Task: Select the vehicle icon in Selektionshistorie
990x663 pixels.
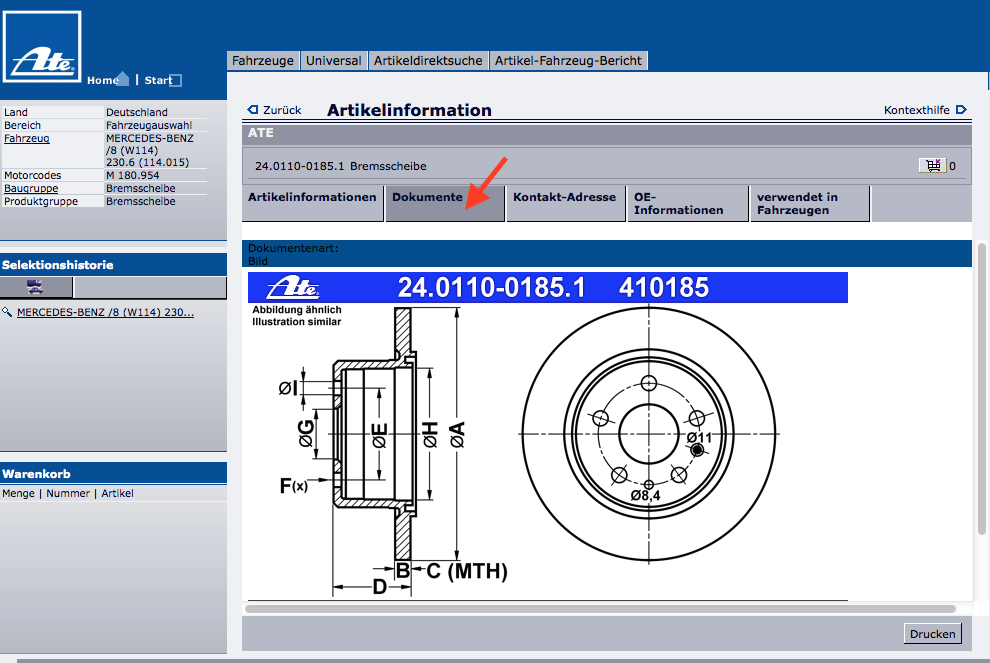Action: click(x=35, y=287)
